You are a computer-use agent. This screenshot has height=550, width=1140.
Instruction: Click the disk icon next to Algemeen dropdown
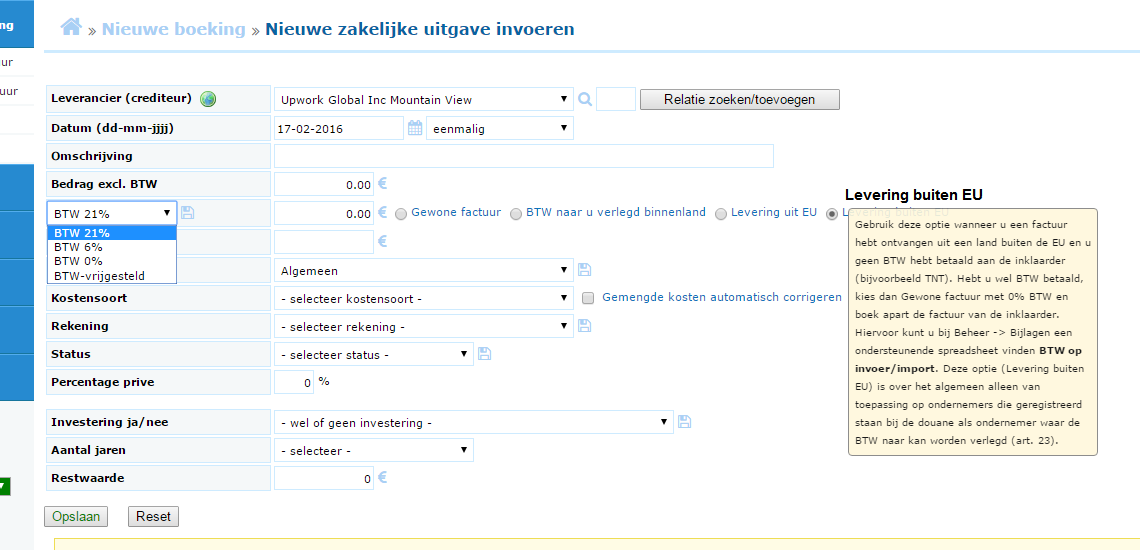[585, 270]
